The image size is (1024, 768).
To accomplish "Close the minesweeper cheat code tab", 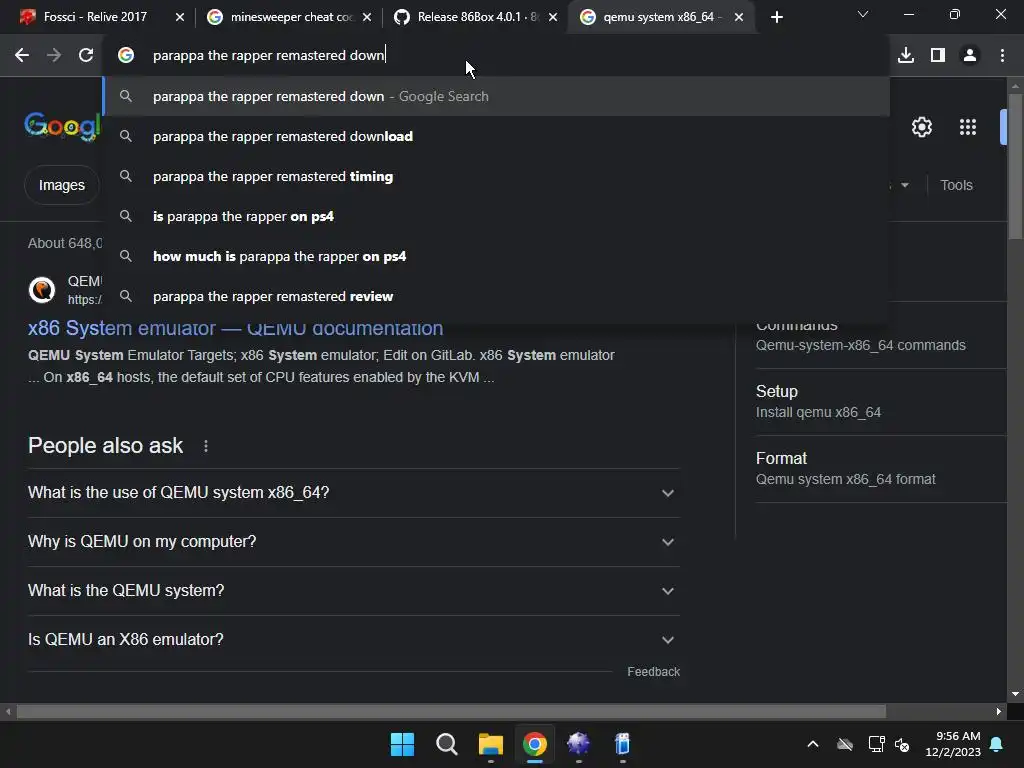I will 367,18.
